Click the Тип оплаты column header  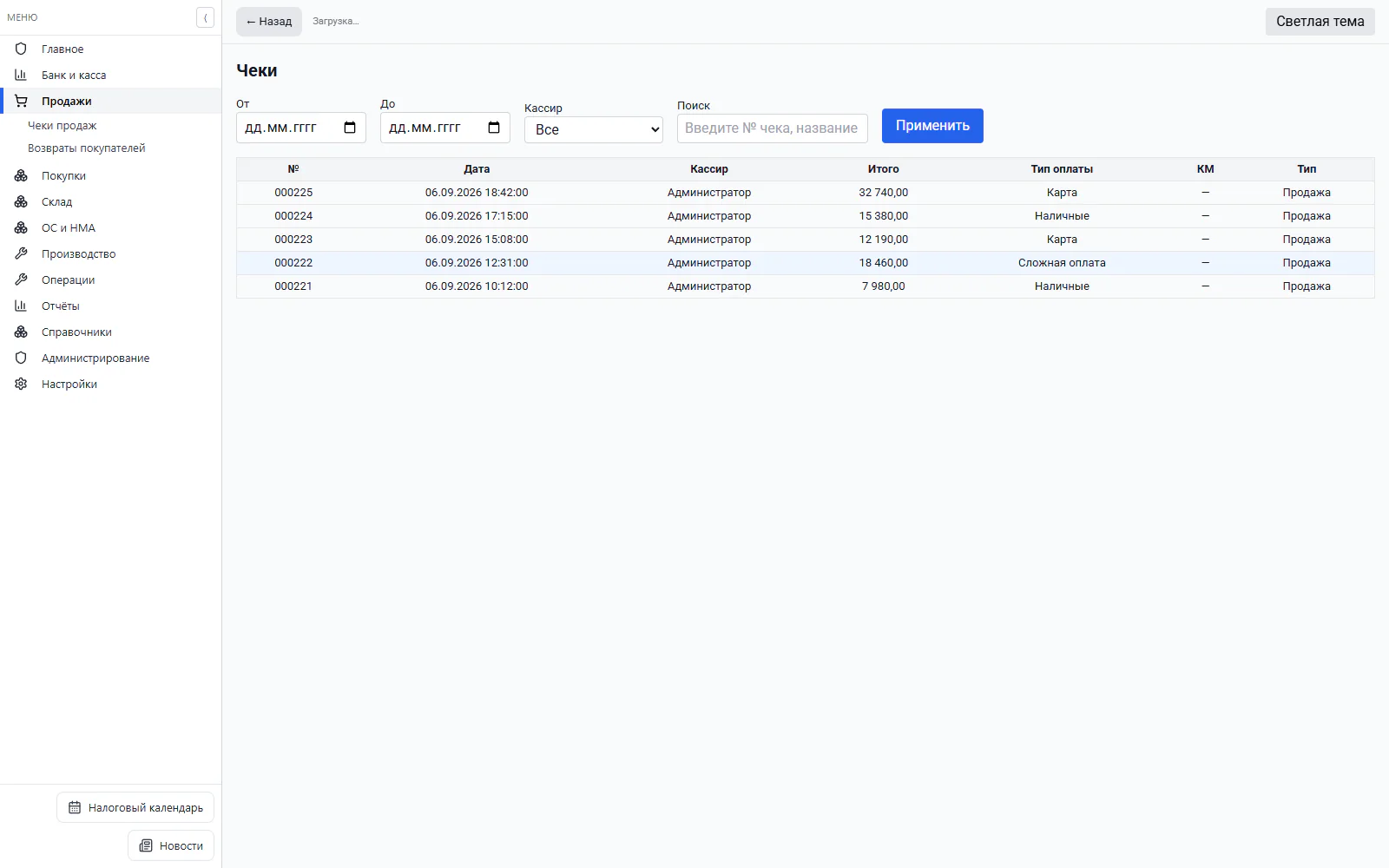coord(1062,169)
